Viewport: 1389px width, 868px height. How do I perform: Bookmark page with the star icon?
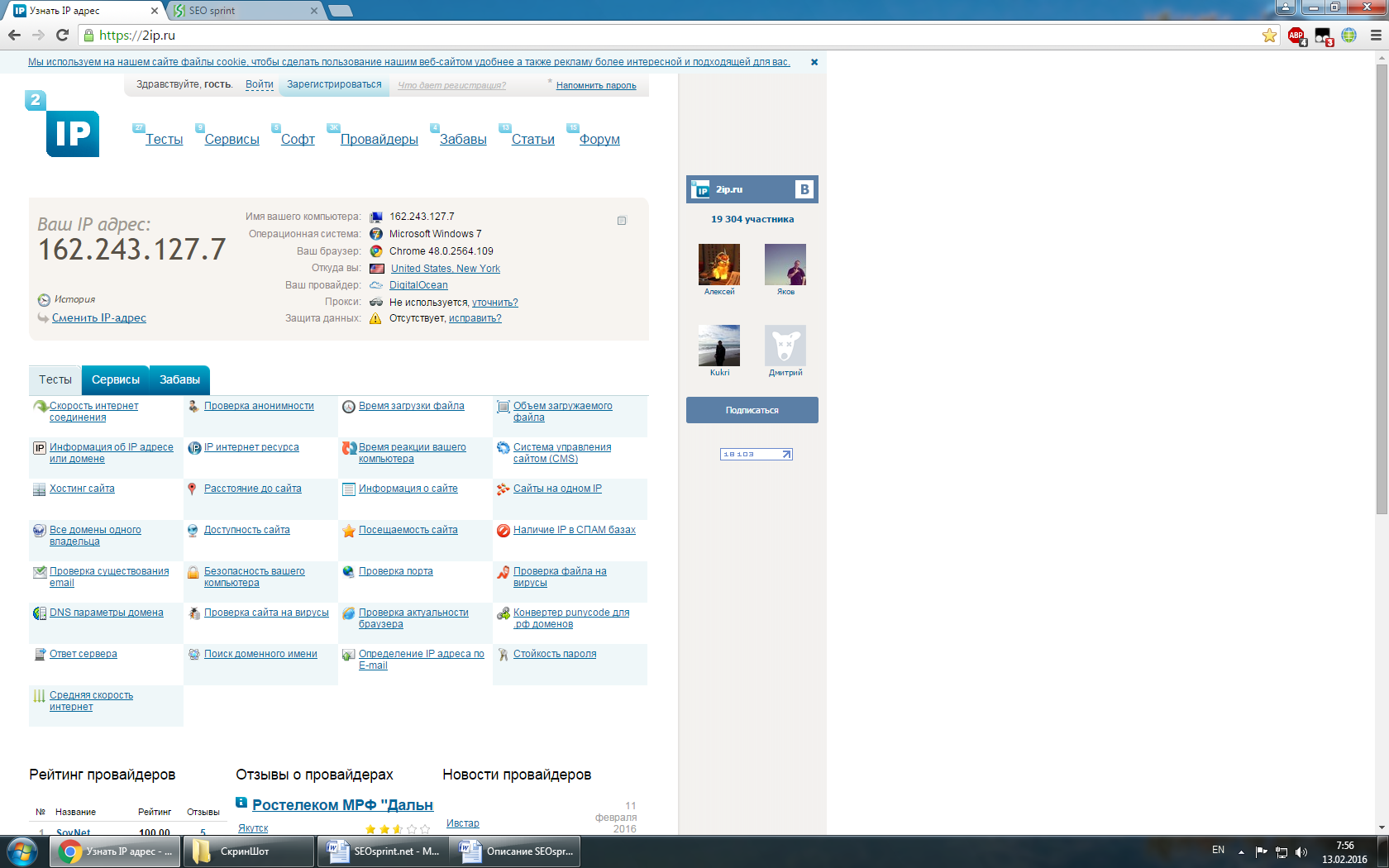pyautogui.click(x=1269, y=36)
